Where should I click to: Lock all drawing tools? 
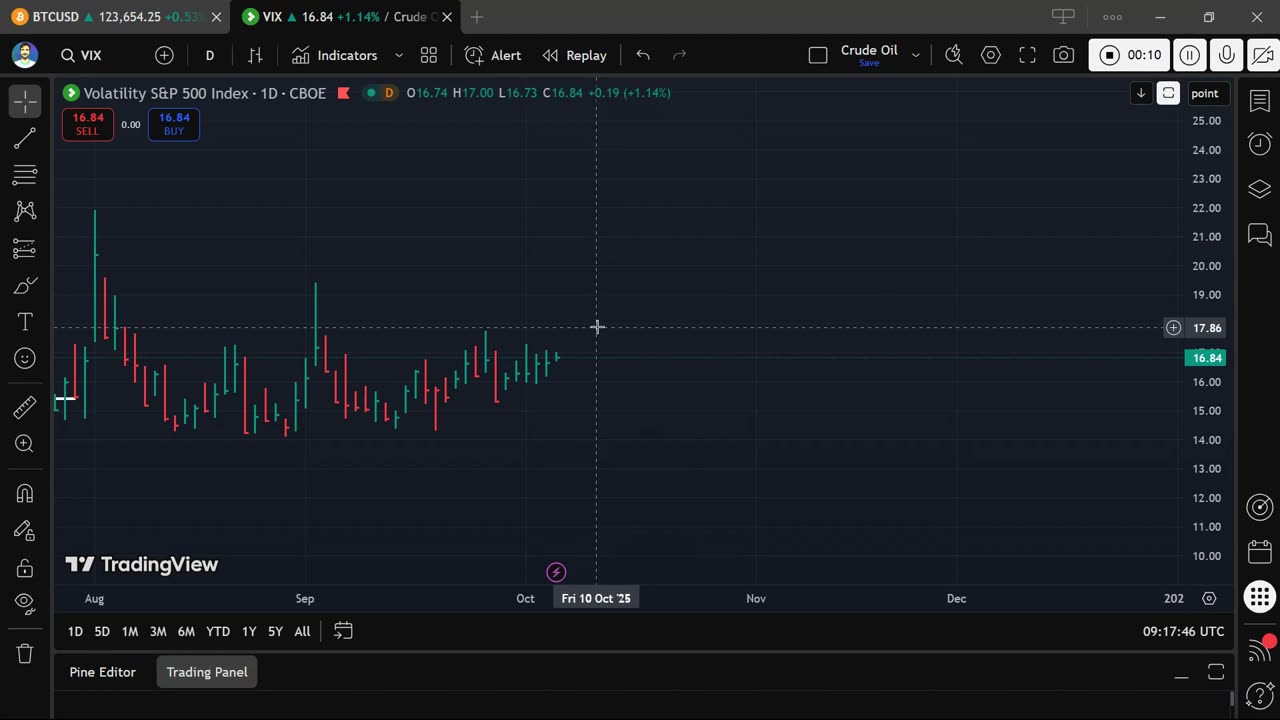point(25,568)
